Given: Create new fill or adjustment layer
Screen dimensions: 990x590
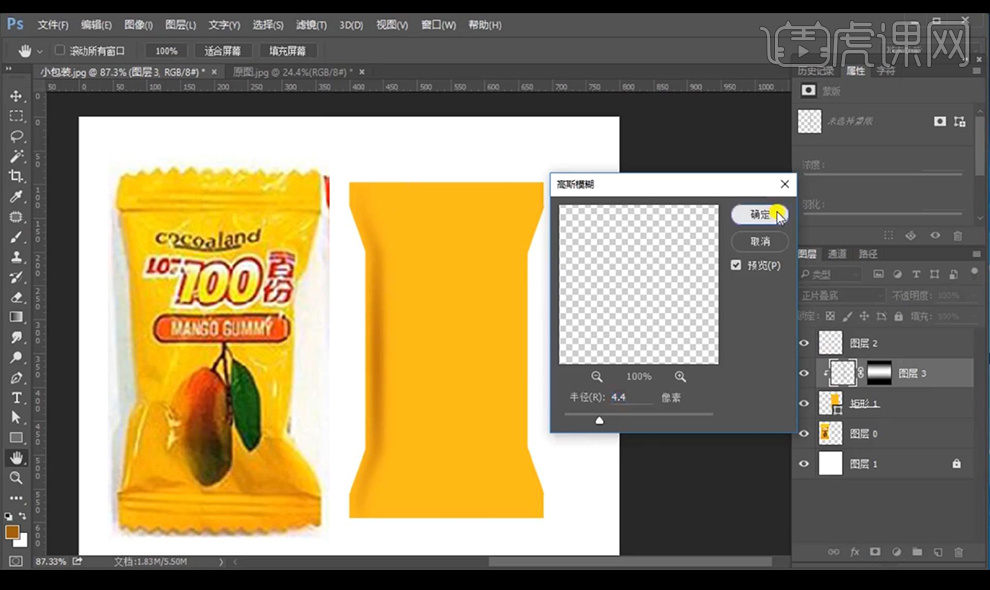Looking at the screenshot, I should pos(896,551).
